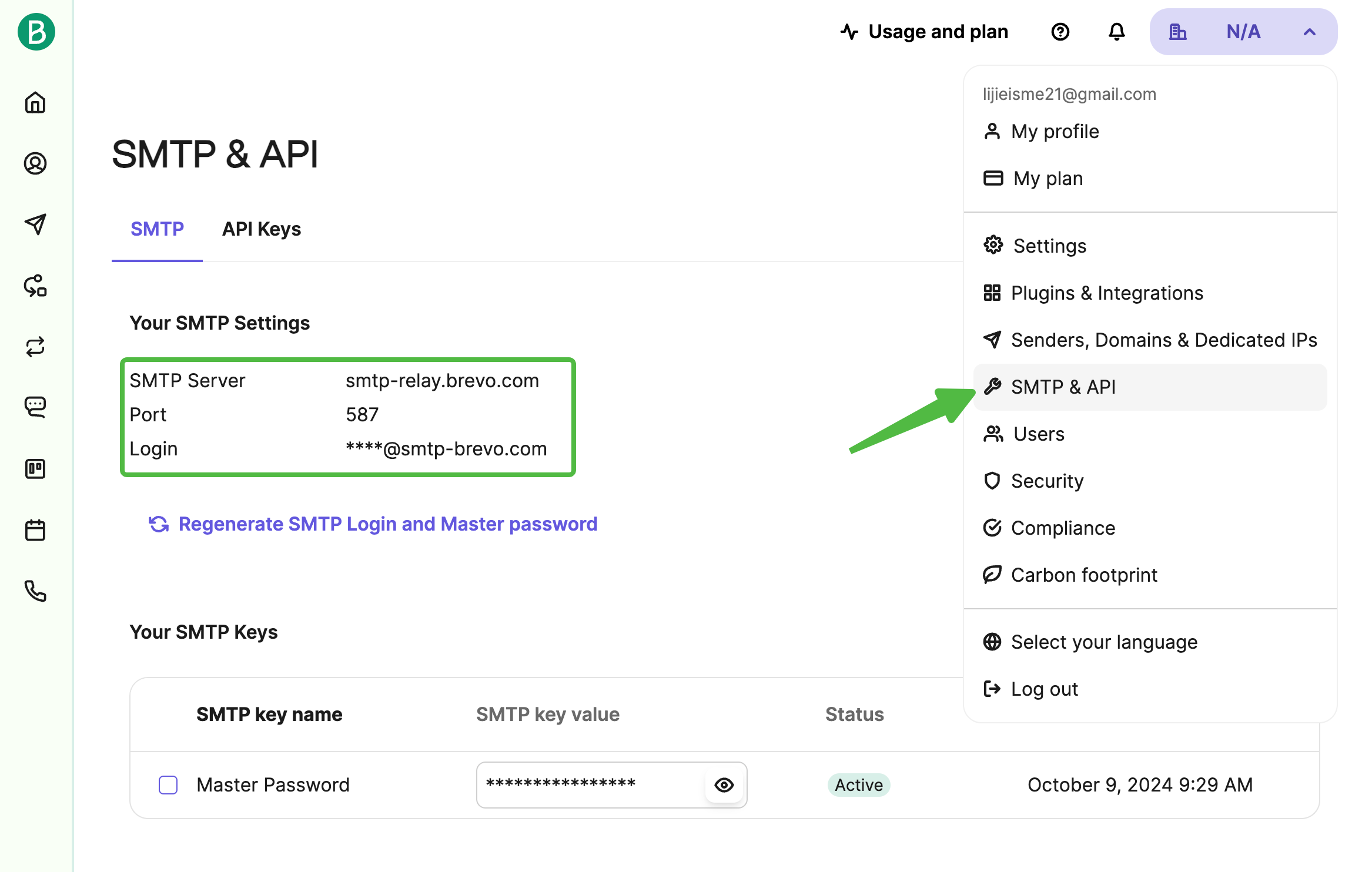Click the masked SMTP key value field

(611, 785)
